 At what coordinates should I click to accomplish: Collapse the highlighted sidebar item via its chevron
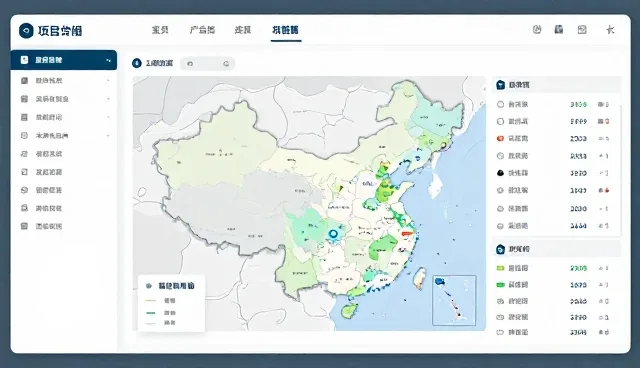108,60
